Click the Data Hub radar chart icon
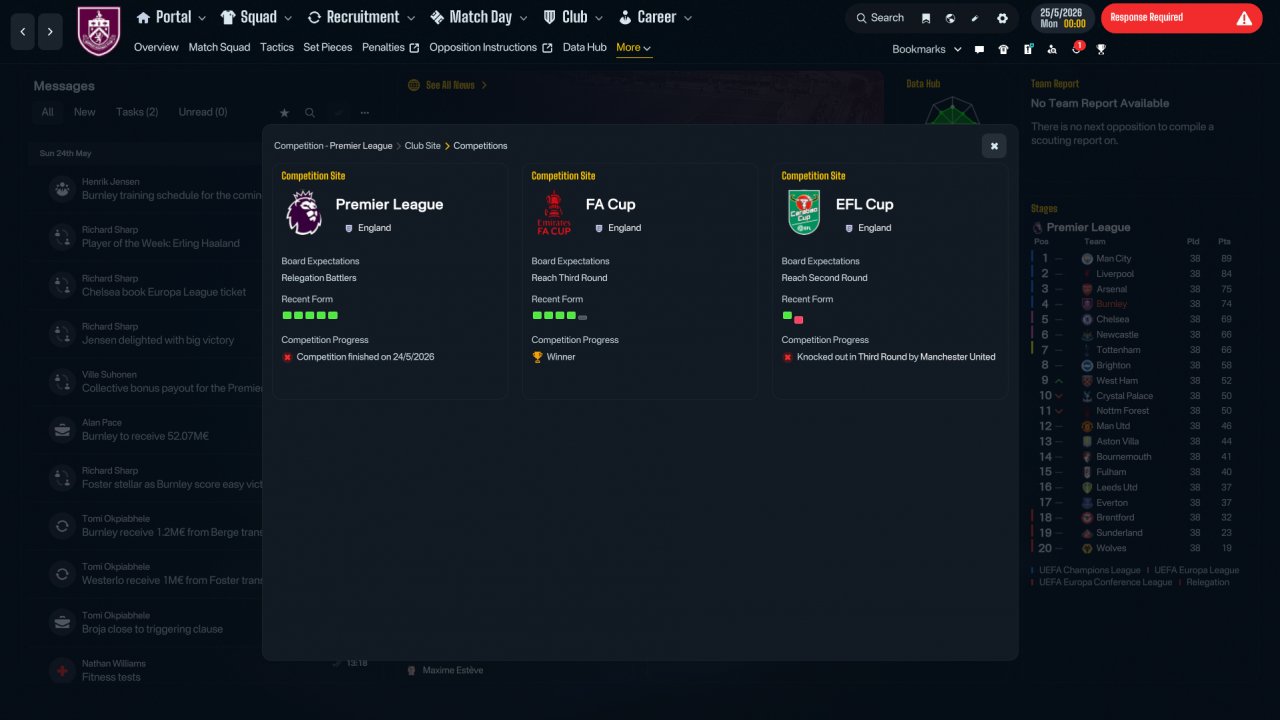The height and width of the screenshot is (720, 1280). pyautogui.click(x=952, y=112)
